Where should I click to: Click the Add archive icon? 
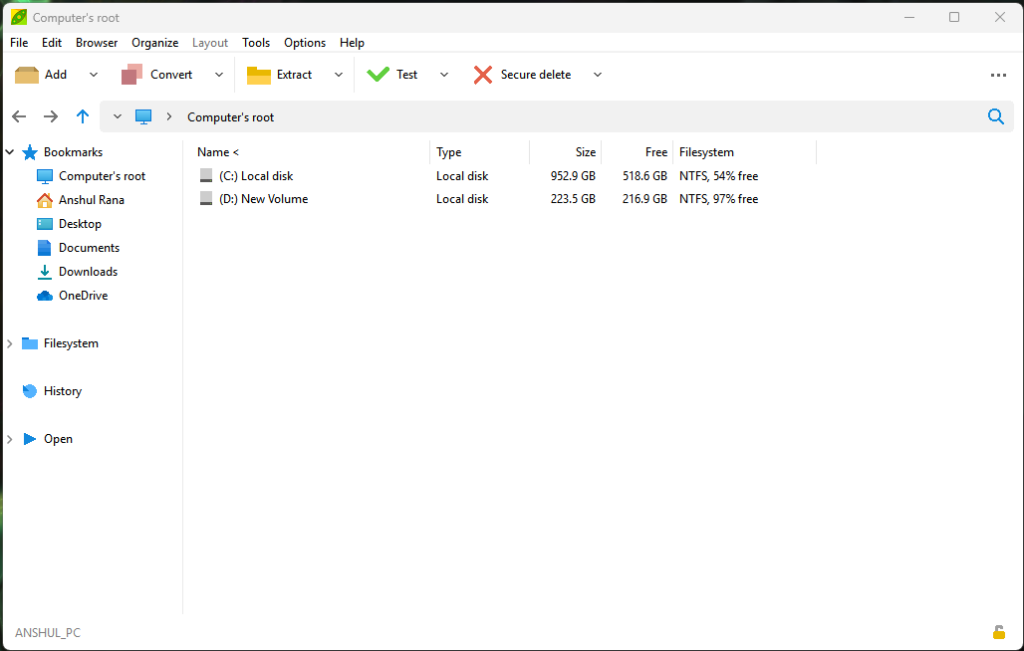pyautogui.click(x=28, y=74)
